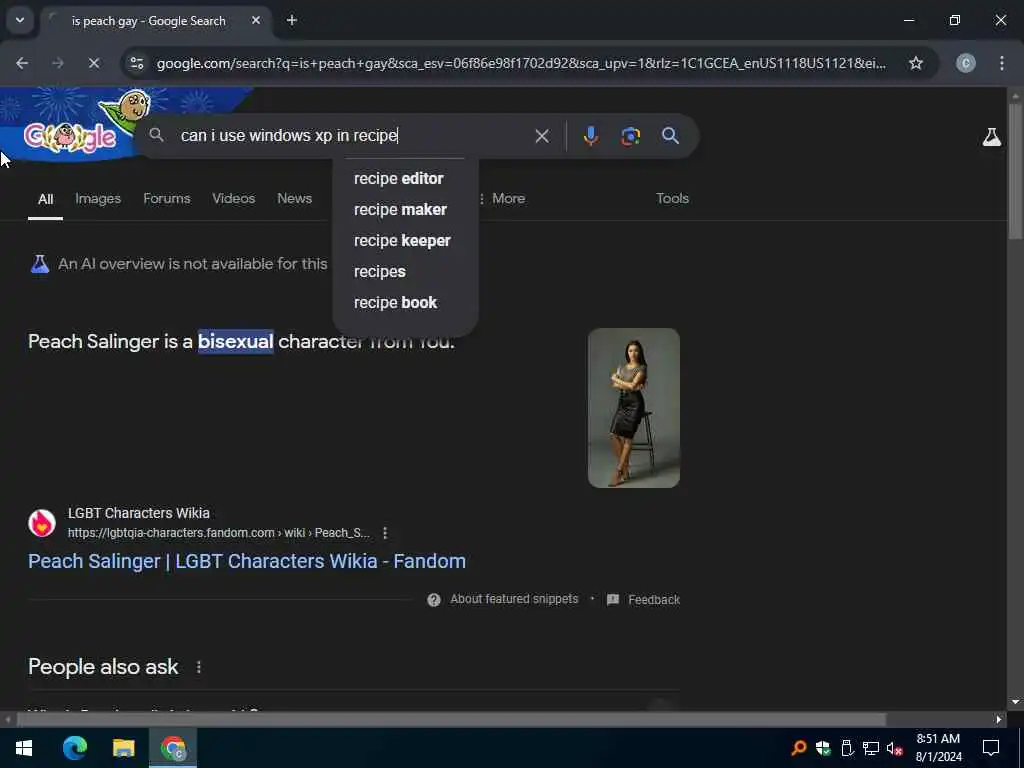The image size is (1024, 768).
Task: Open Google Lens image search
Action: [630, 136]
